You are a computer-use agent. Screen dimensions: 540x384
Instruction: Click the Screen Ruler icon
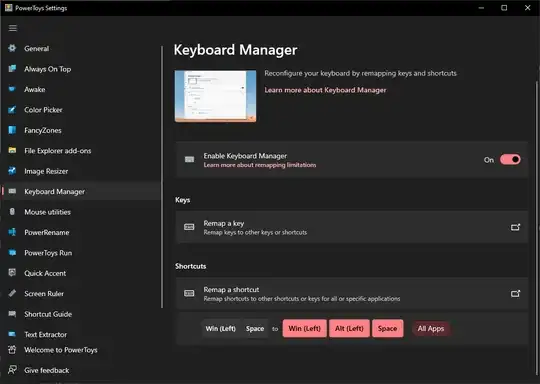[12, 293]
